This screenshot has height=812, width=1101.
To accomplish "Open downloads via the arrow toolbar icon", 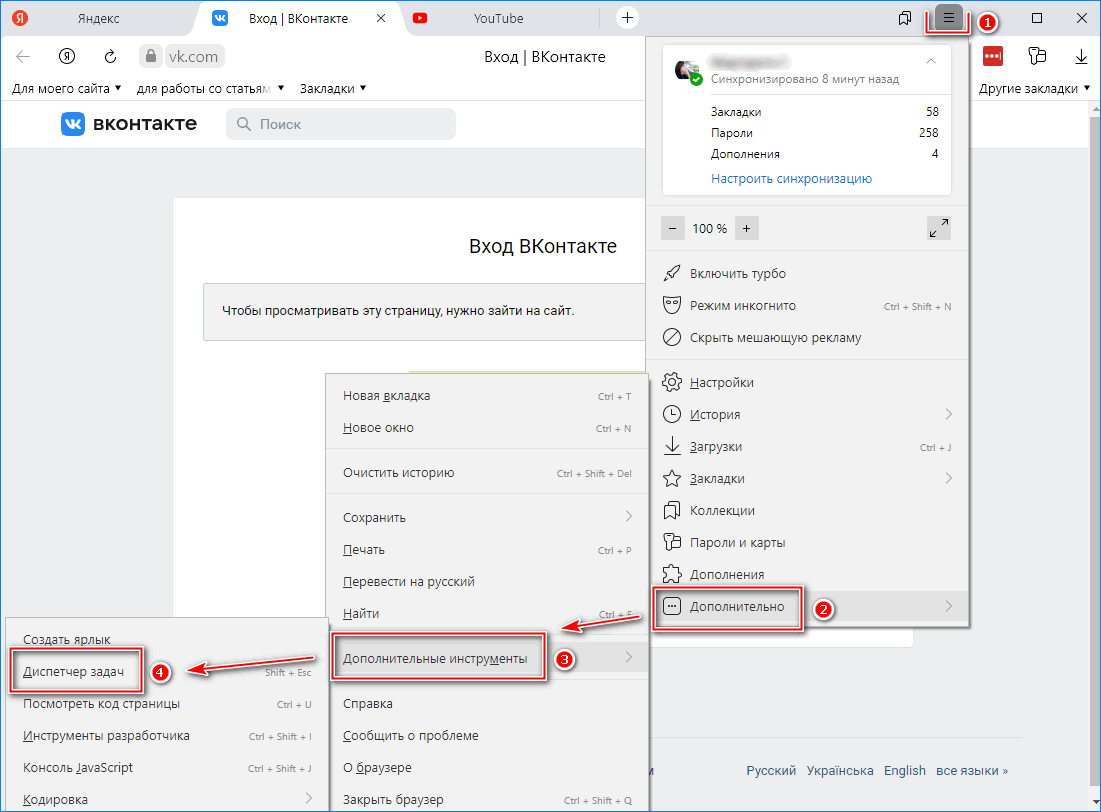I will [1081, 57].
